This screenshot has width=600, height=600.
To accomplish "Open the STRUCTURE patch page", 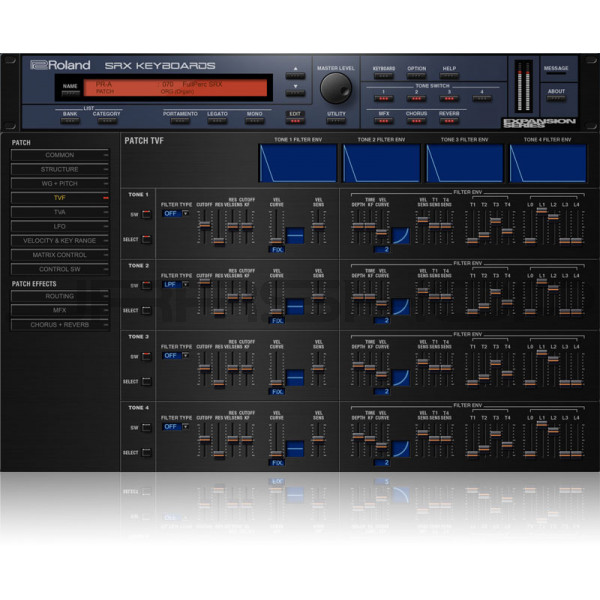I will pyautogui.click(x=60, y=169).
